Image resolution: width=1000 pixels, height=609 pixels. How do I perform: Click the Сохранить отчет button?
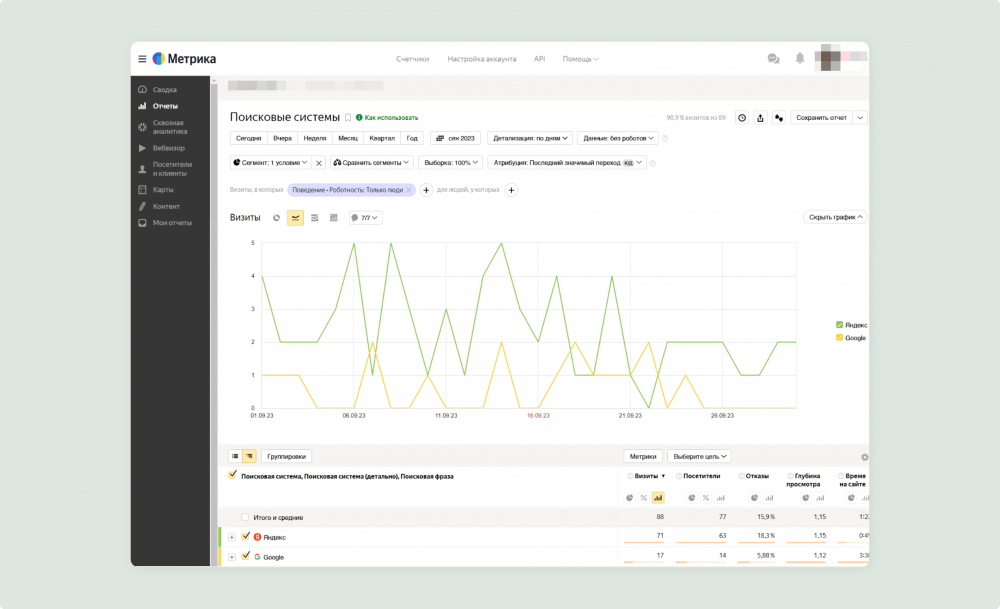[821, 118]
